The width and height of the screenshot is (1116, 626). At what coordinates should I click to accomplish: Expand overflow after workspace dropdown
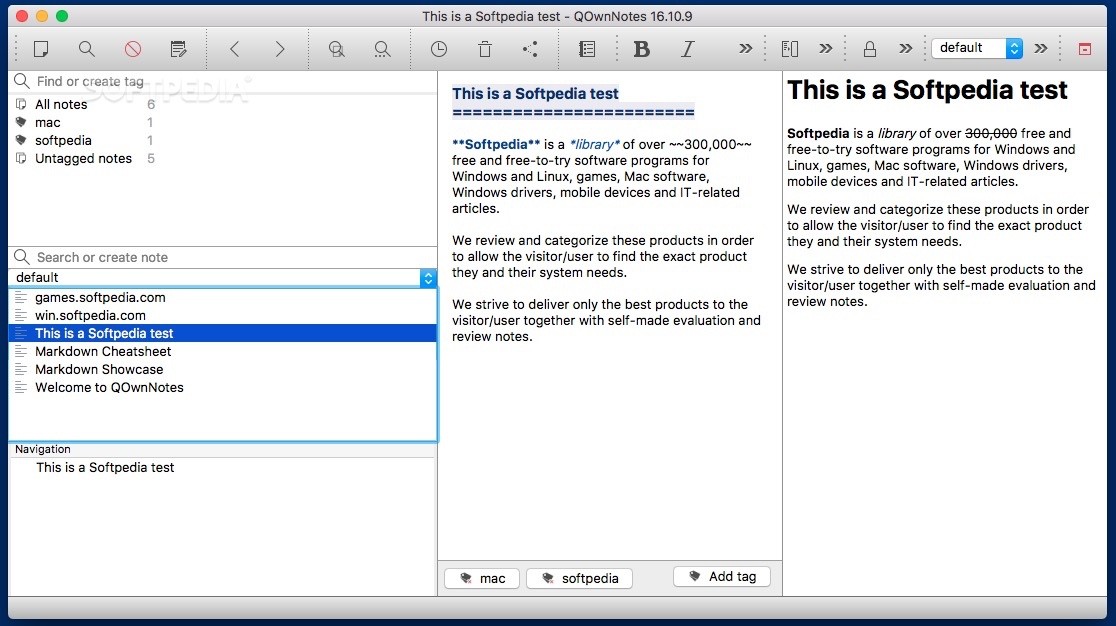1041,48
